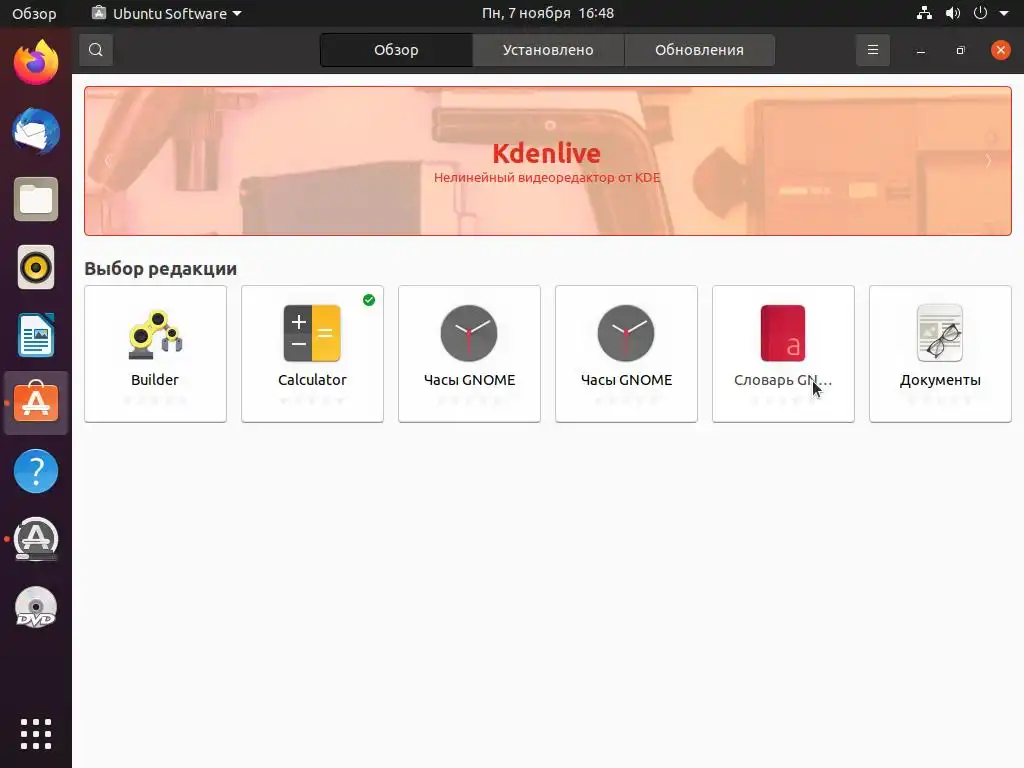
Task: Open the Ubuntu Software app menu dropdown
Action: click(x=167, y=13)
